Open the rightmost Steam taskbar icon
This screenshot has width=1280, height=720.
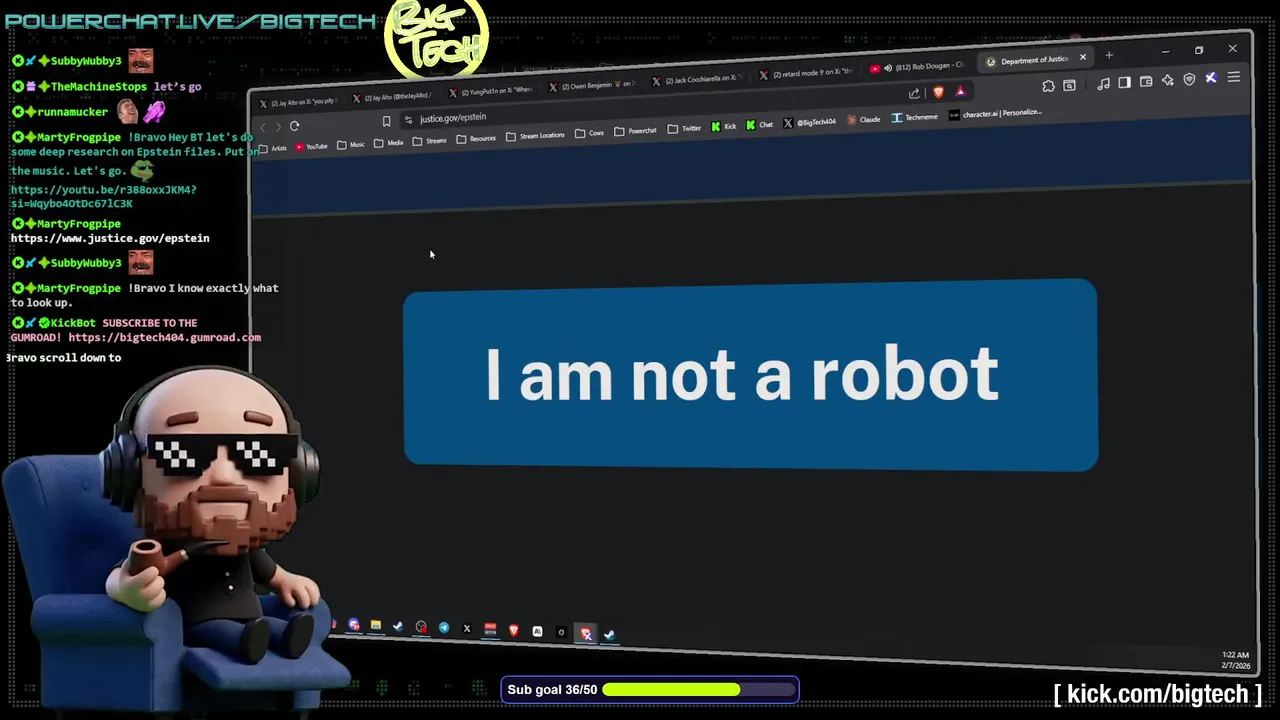tap(609, 634)
